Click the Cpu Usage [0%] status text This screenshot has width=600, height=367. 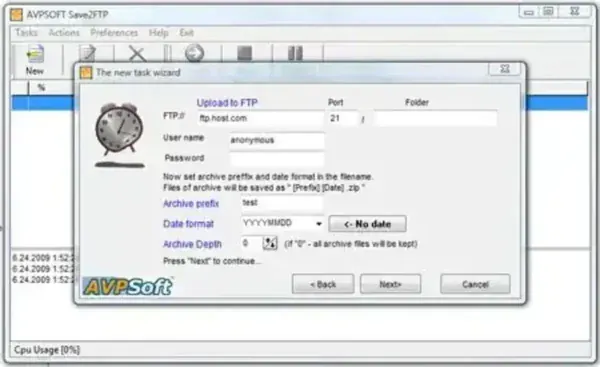pyautogui.click(x=47, y=350)
